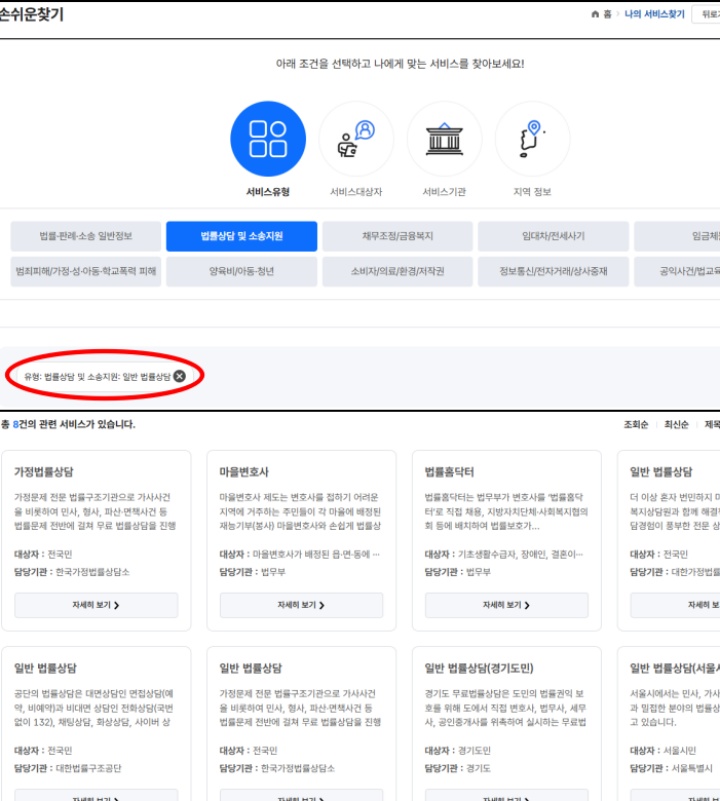Click the 서비스기관 label under icon
The image size is (720, 801).
[444, 192]
